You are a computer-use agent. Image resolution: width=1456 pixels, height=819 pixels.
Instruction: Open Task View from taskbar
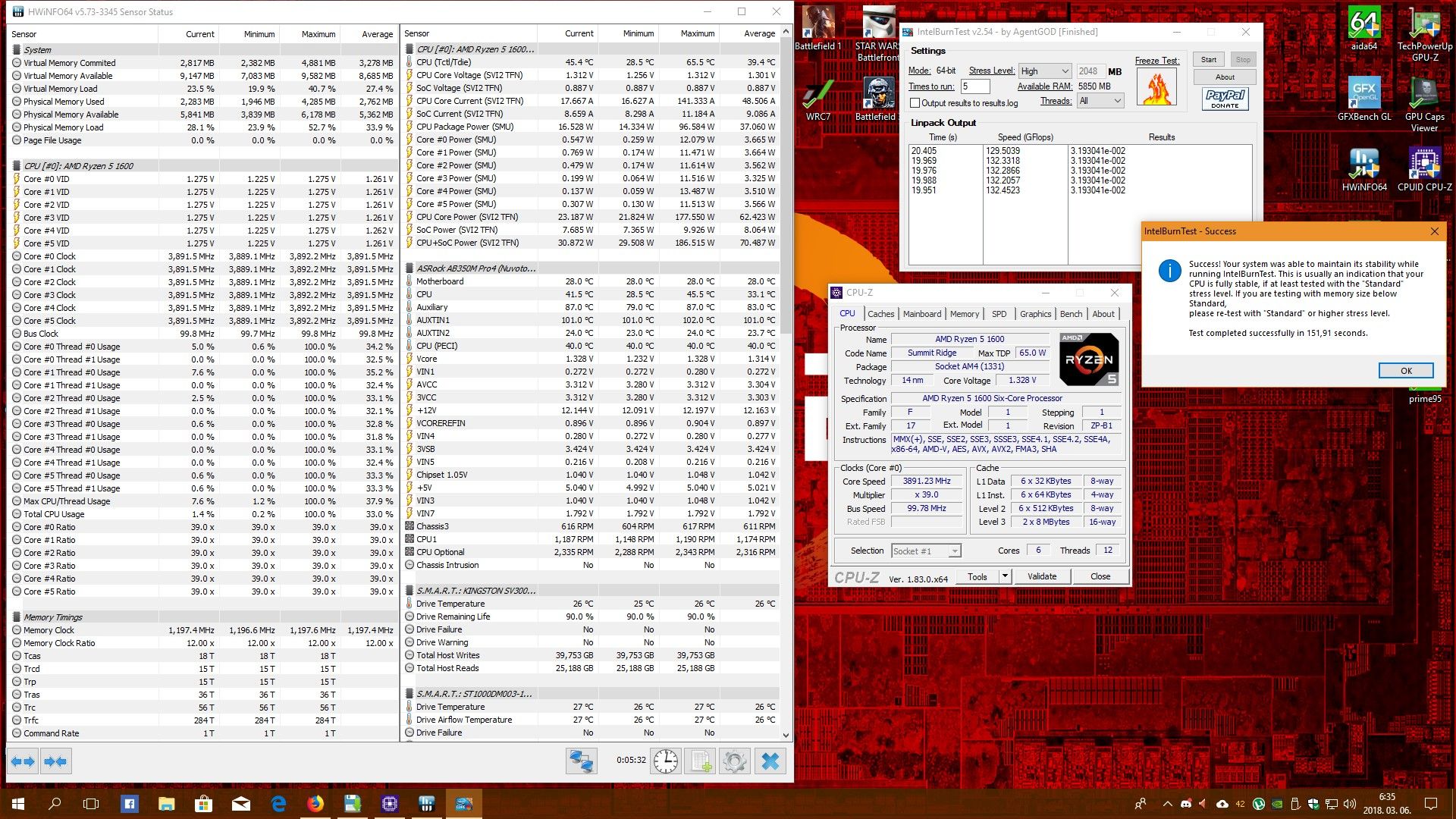[91, 803]
